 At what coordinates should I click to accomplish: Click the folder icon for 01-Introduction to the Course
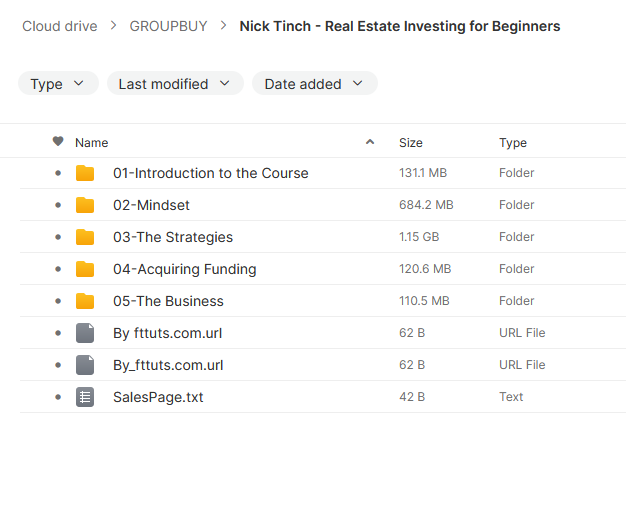pyautogui.click(x=85, y=173)
